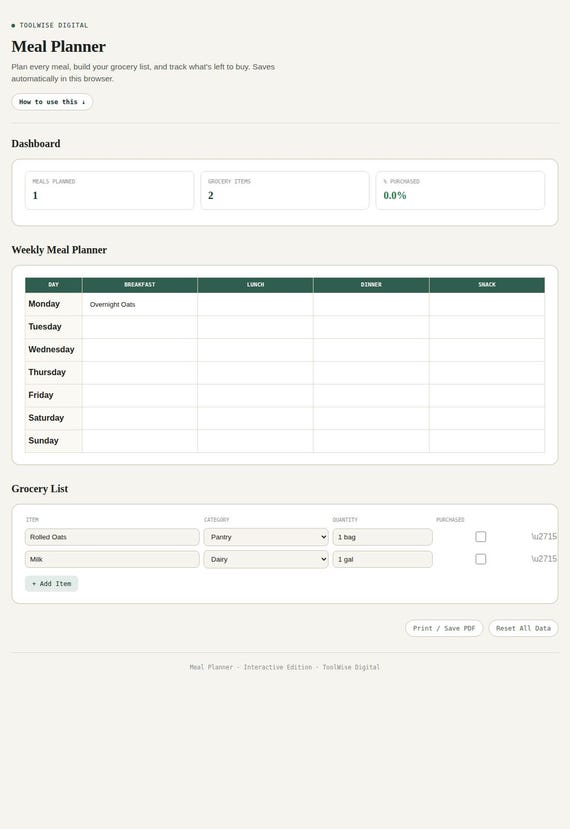This screenshot has width=570, height=829.
Task: Edit the Rolled Oats item name field
Action: (112, 537)
